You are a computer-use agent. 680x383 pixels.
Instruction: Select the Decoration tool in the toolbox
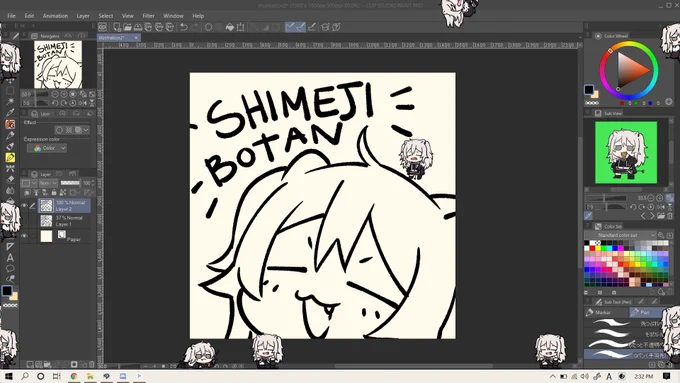(10, 168)
